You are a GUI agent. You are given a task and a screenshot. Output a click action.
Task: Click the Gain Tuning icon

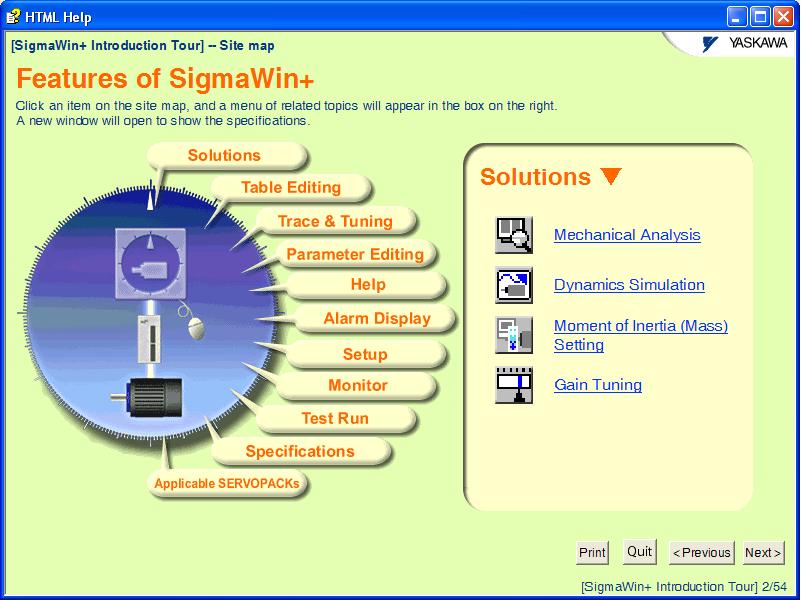click(x=514, y=385)
